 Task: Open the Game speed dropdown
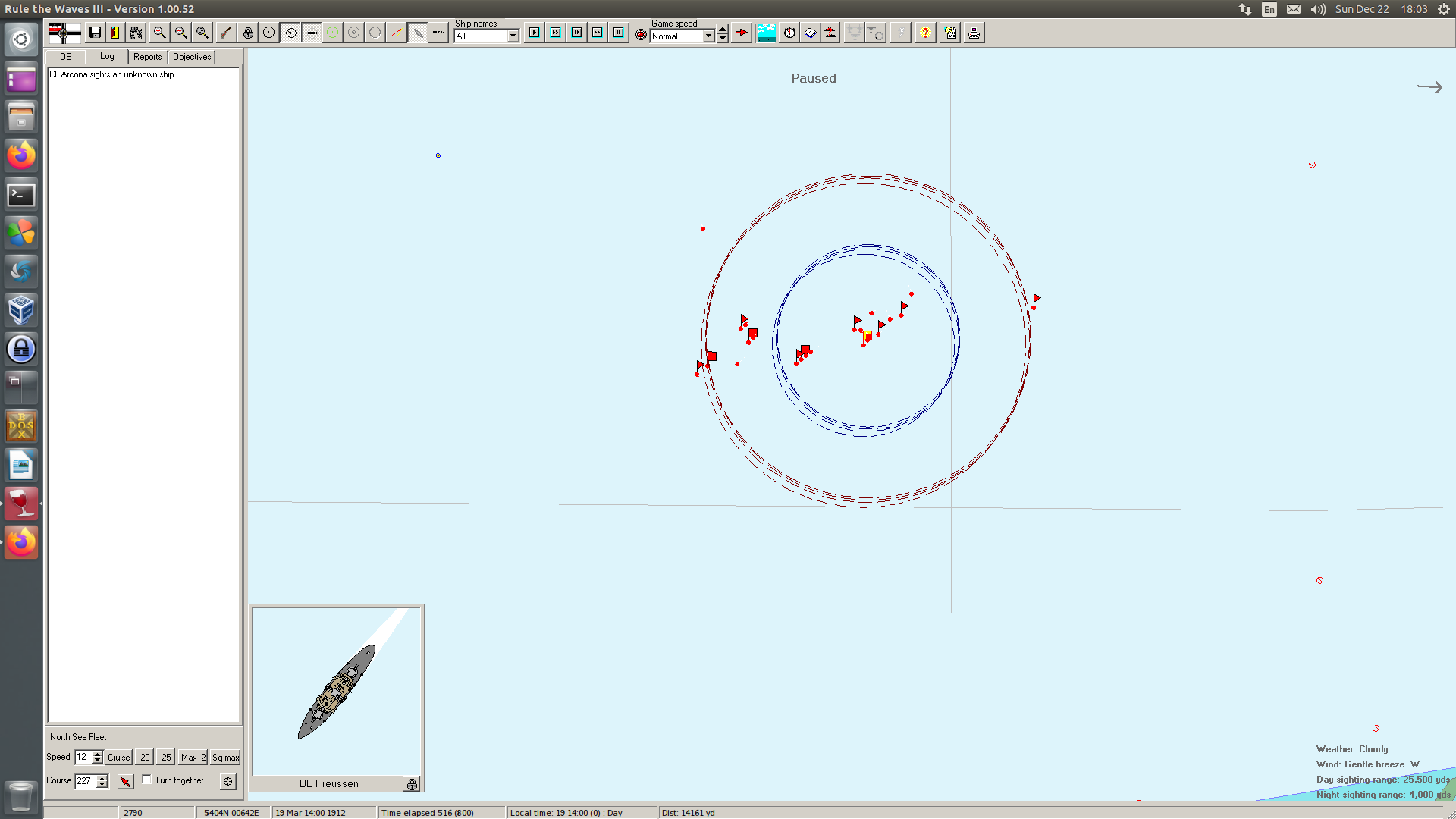click(708, 36)
